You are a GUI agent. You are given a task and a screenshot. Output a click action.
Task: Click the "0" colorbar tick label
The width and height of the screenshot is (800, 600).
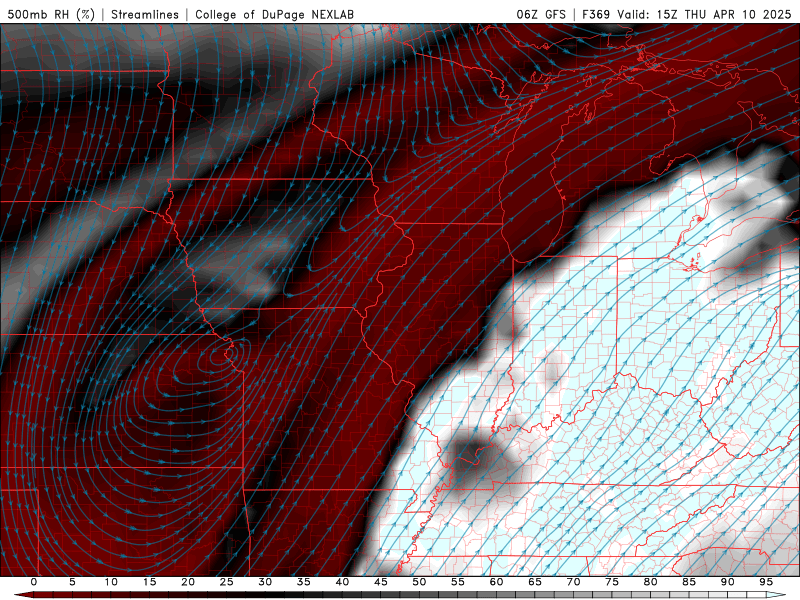(34, 582)
